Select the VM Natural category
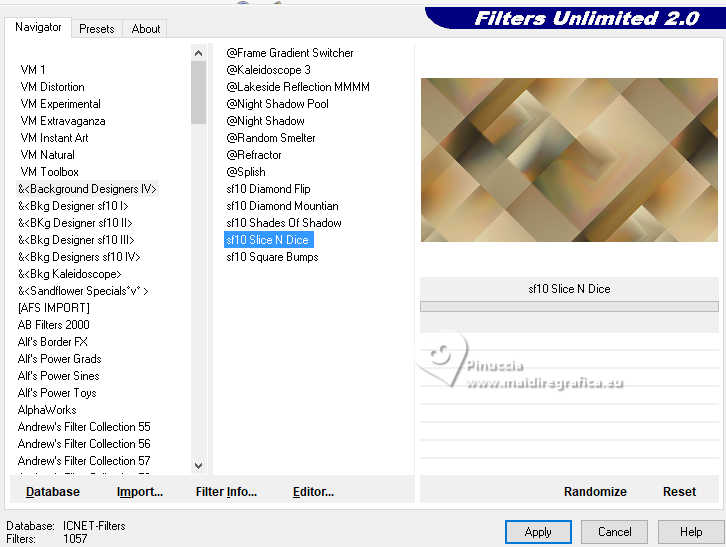The height and width of the screenshot is (547, 726). (47, 155)
